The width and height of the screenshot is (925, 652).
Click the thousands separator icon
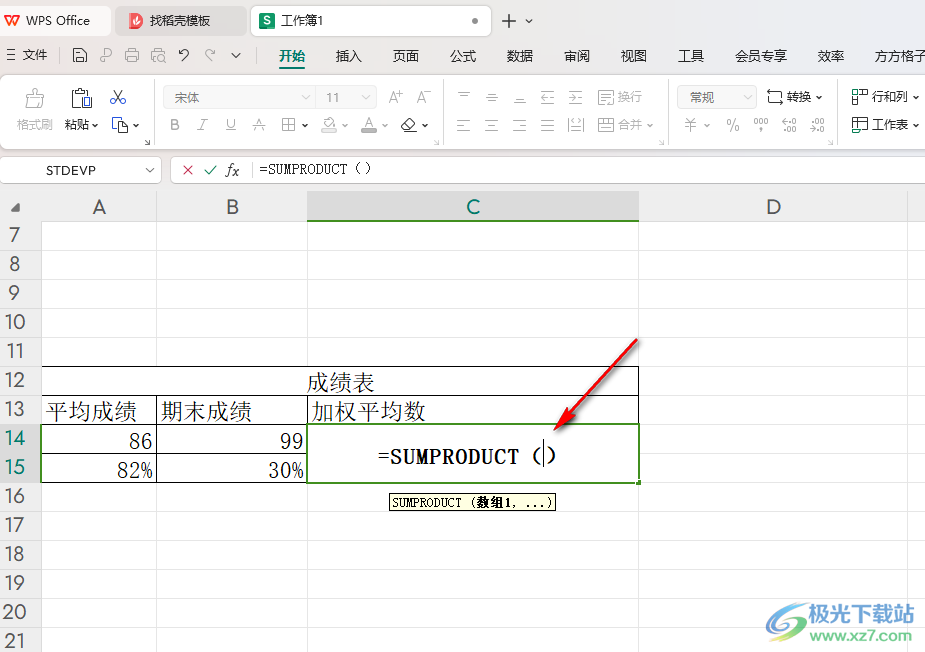(x=761, y=125)
